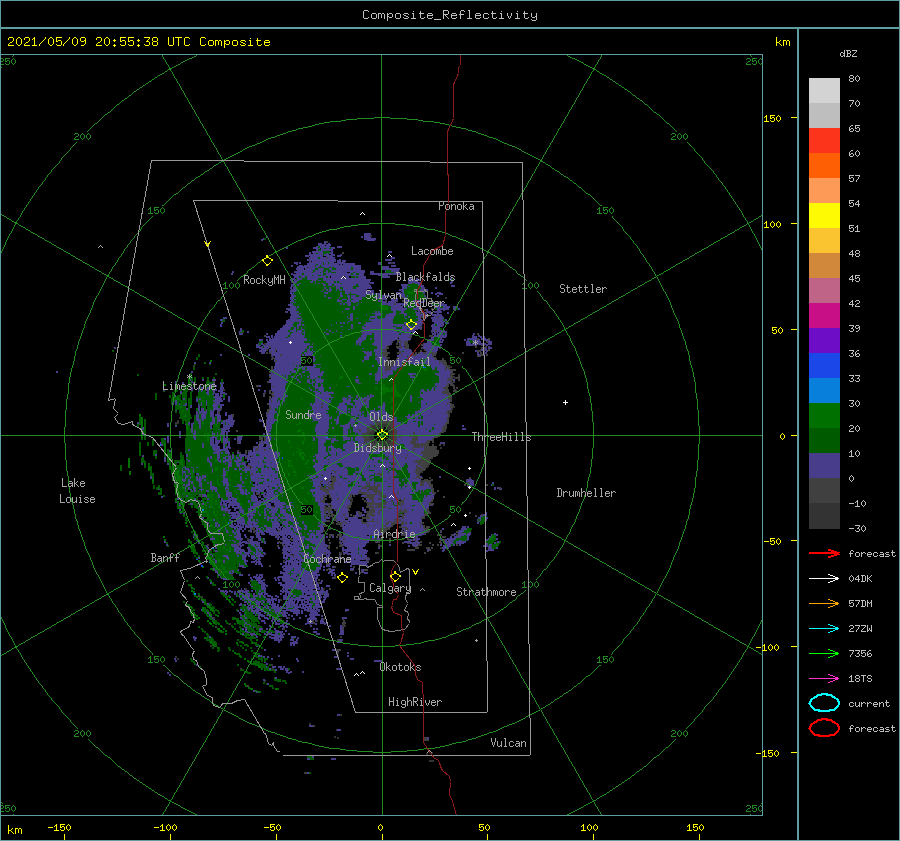Select the 33 dBZ blue swatch
The image size is (900, 841).
(x=824, y=390)
